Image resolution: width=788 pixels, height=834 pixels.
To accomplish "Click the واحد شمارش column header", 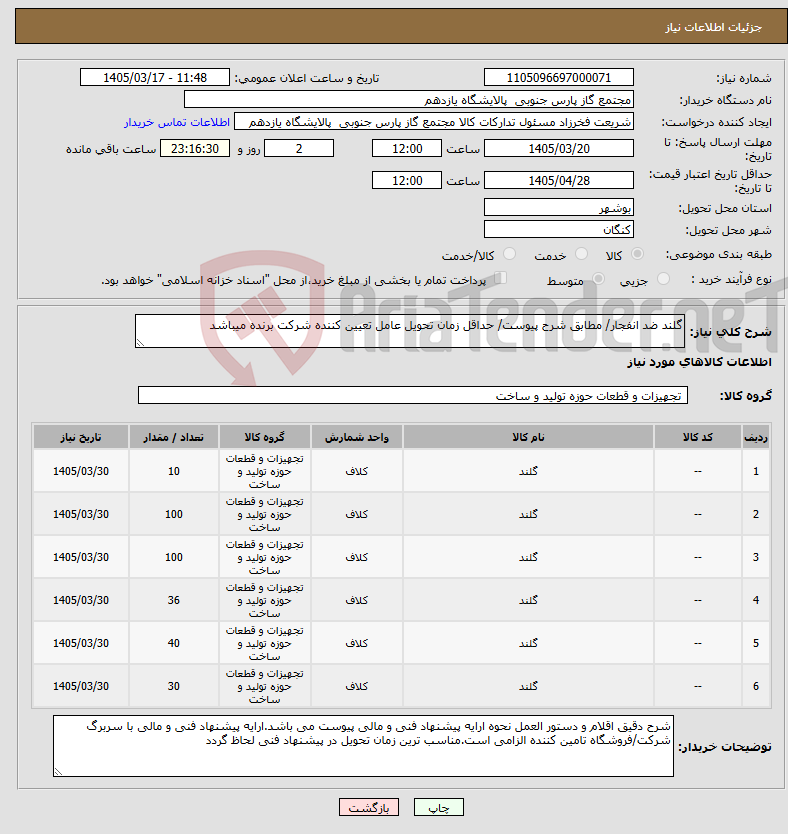I will click(357, 437).
